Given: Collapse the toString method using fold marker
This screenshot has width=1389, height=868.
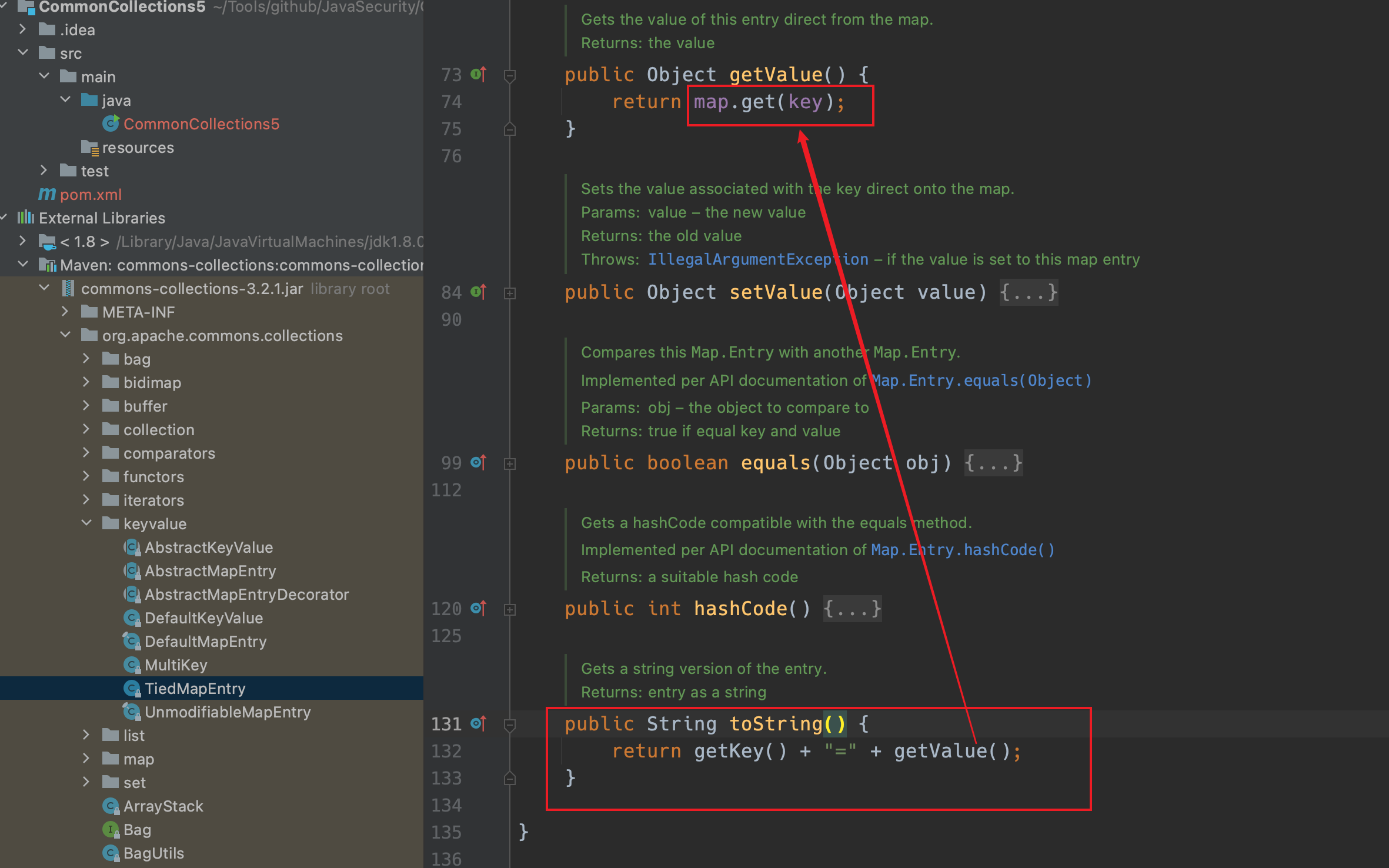Looking at the screenshot, I should pos(510,725).
